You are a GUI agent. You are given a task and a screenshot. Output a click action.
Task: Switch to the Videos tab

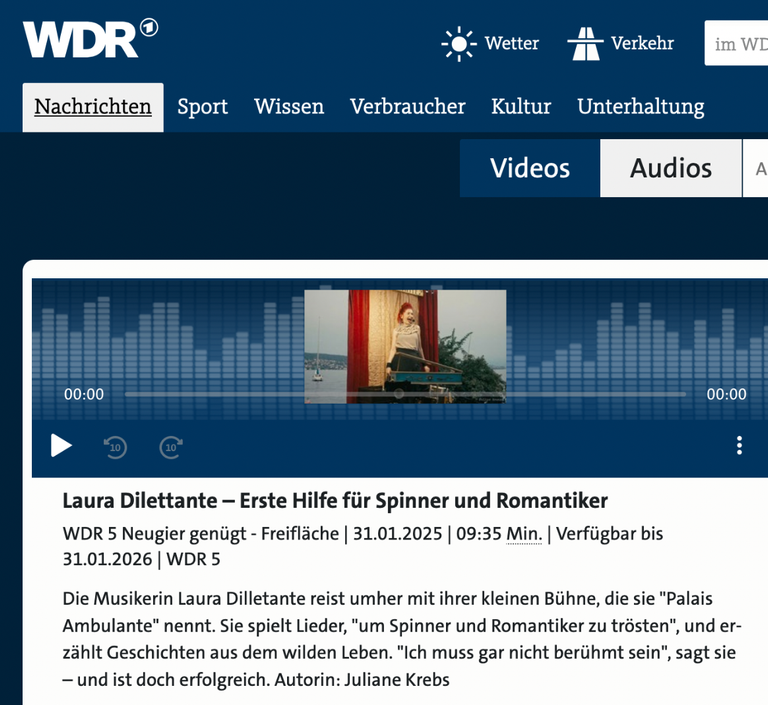pyautogui.click(x=530, y=168)
